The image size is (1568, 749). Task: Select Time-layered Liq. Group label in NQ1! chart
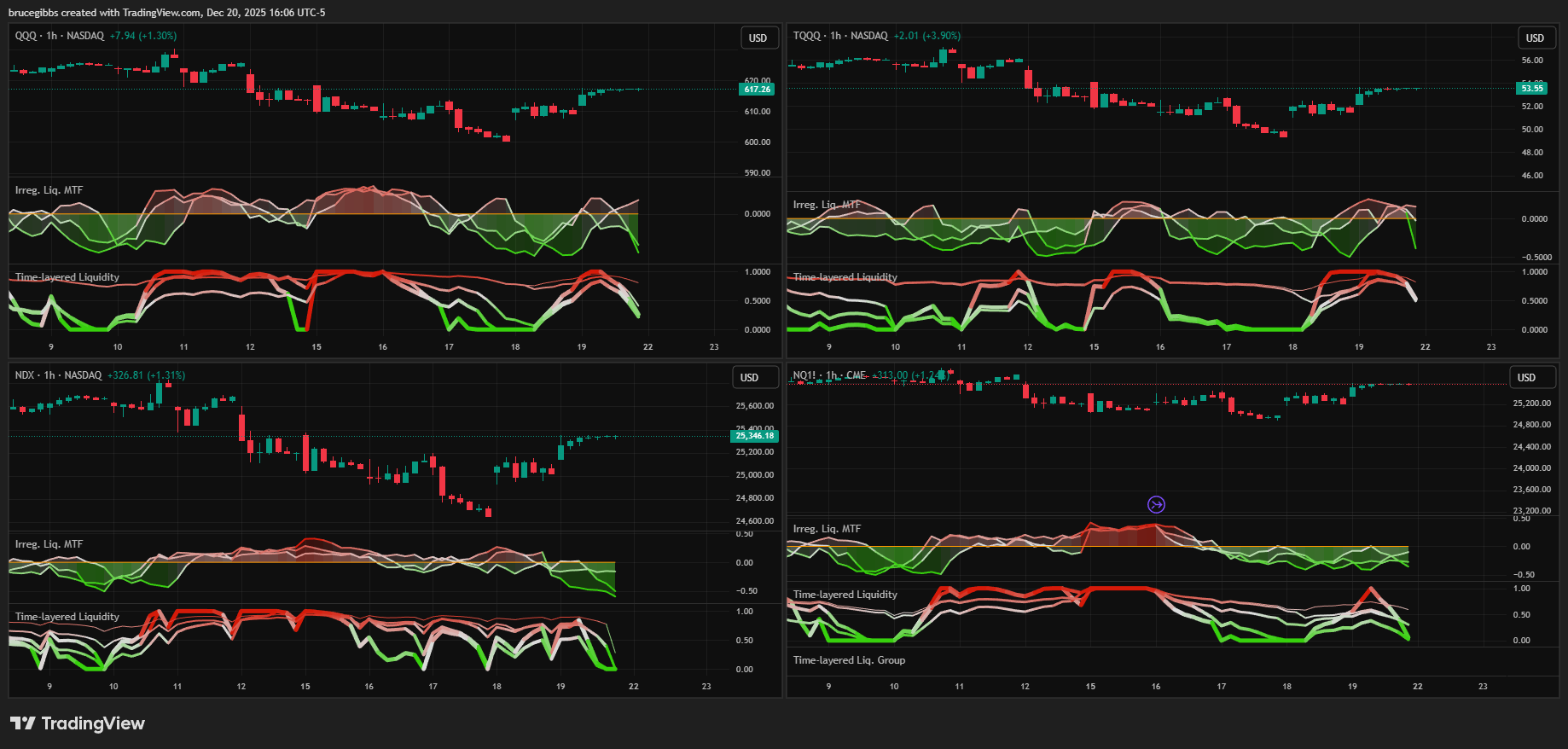click(849, 660)
